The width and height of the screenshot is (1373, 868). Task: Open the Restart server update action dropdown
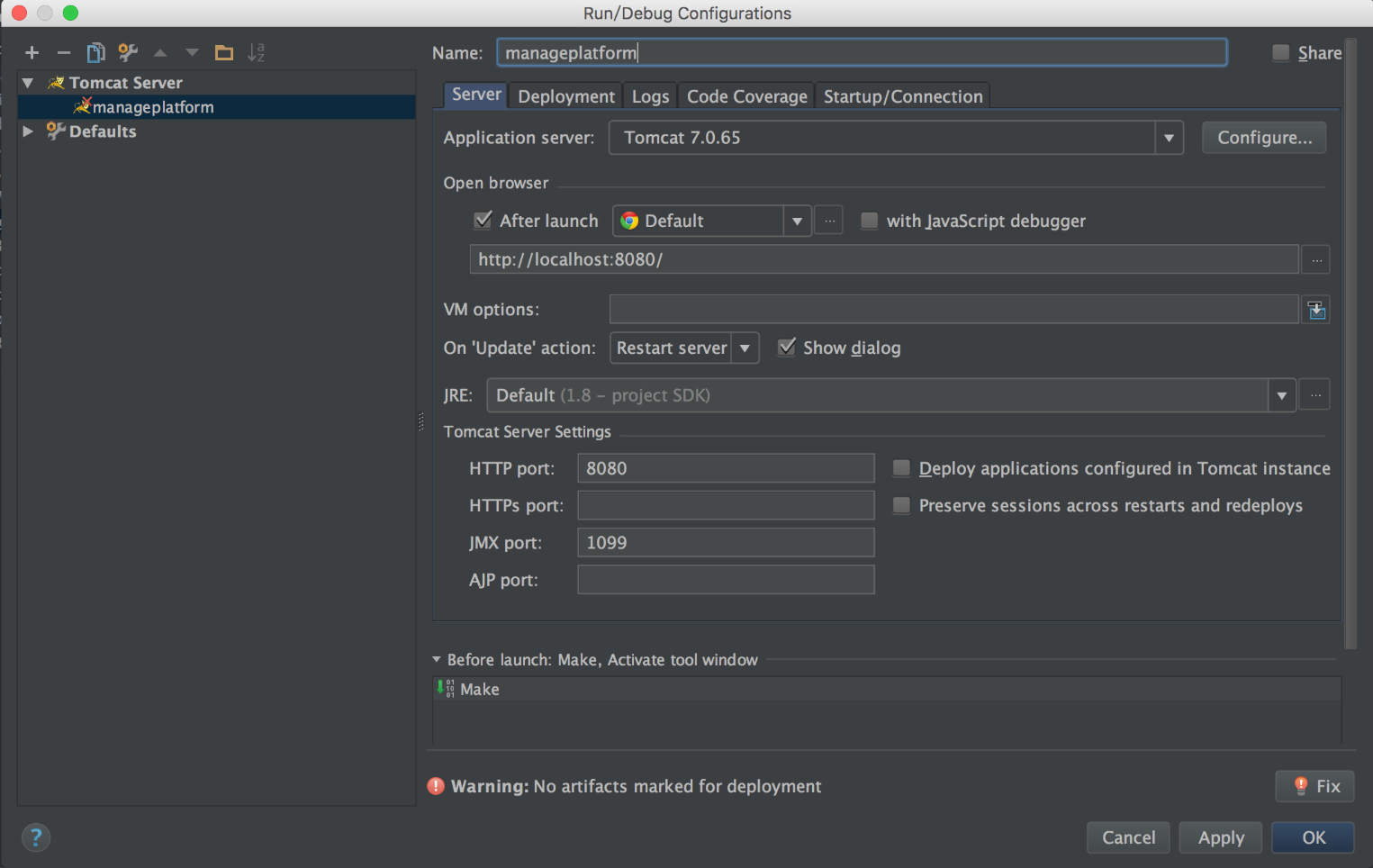[x=745, y=348]
